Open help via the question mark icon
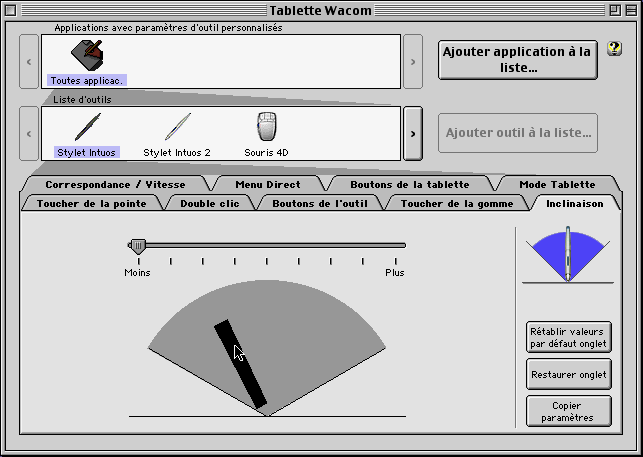 click(x=614, y=49)
